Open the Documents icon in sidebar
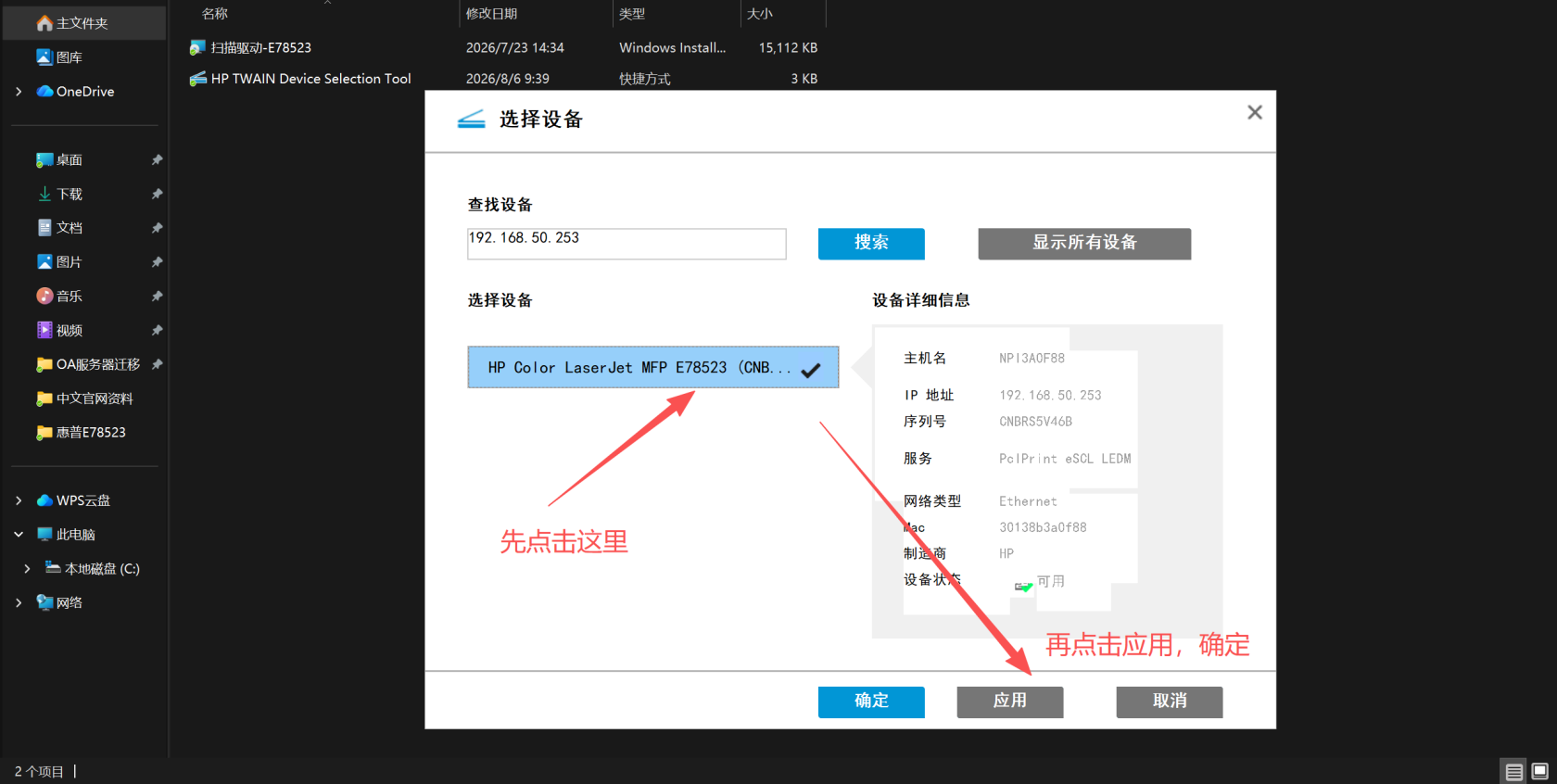Viewport: 1557px width, 784px height. (x=44, y=228)
